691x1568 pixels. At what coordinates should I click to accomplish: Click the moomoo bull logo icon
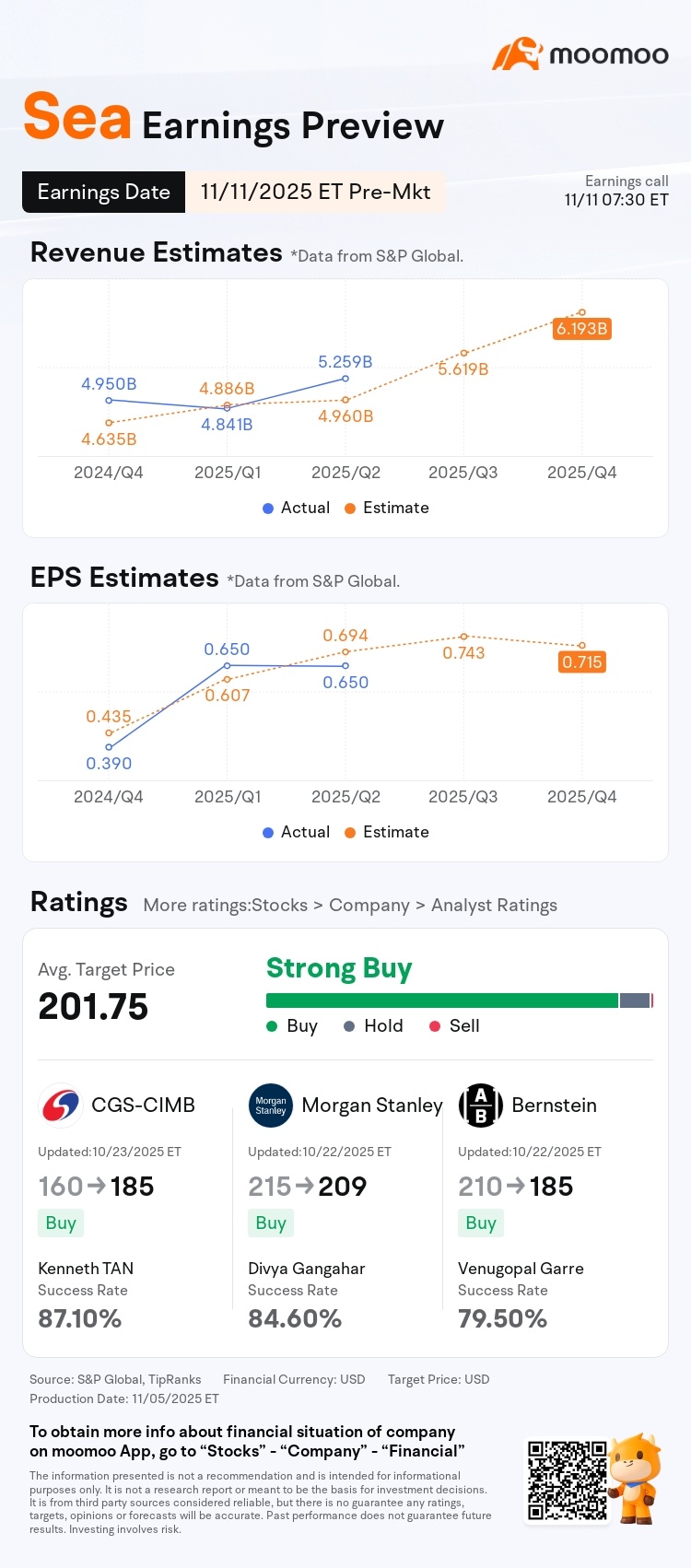[517, 54]
